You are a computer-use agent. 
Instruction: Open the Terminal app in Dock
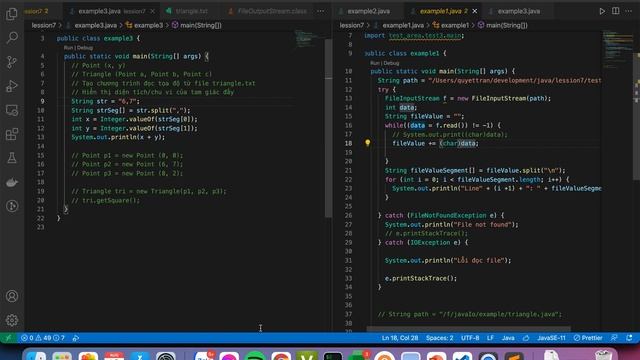[333, 356]
